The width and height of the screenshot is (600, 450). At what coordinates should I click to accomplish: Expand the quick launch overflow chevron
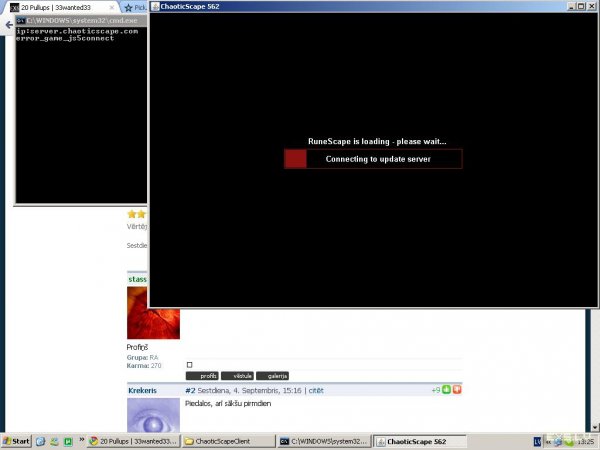(x=82, y=439)
